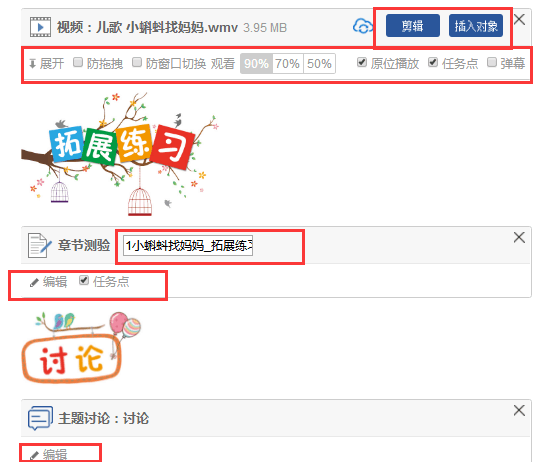Toggle the video 任务点 checkbox

point(433,62)
